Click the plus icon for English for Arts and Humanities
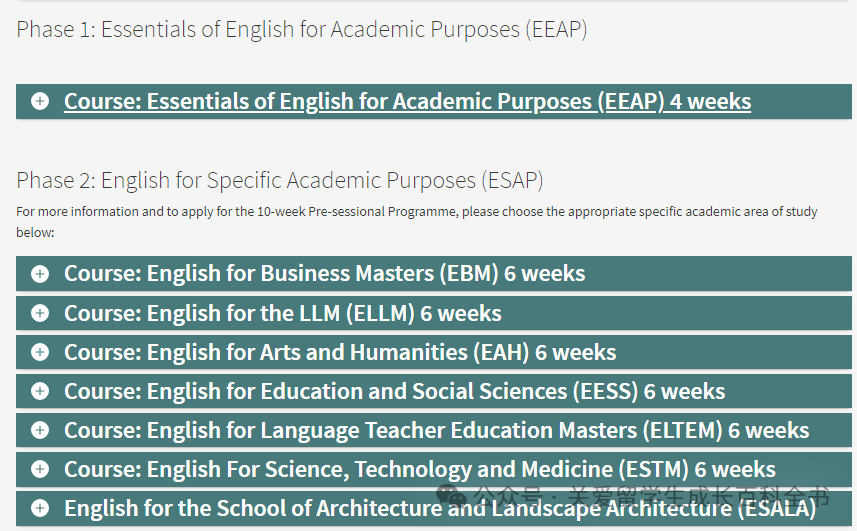Image resolution: width=857 pixels, height=531 pixels. 40,352
